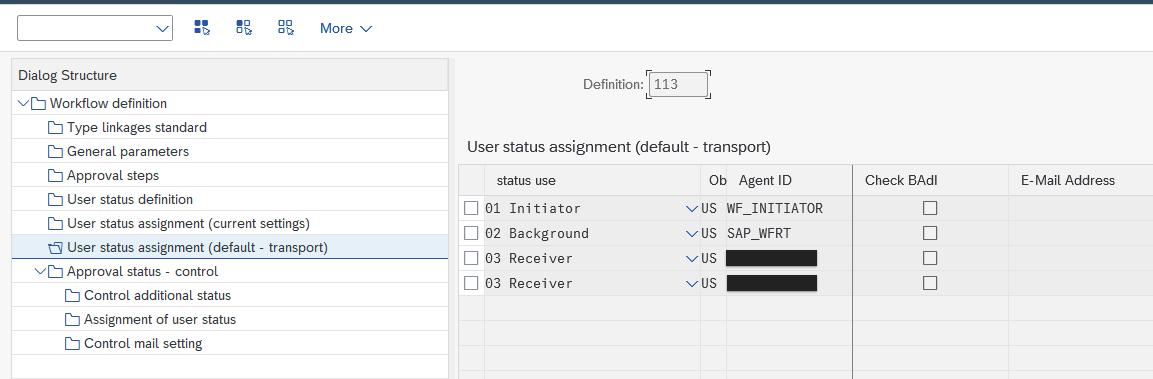Image resolution: width=1153 pixels, height=379 pixels.
Task: Open General parameters in the tree
Action: [x=128, y=152]
